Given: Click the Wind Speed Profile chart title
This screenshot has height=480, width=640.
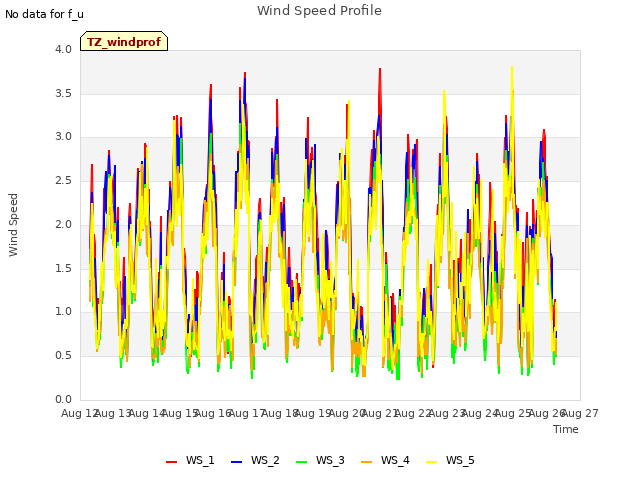Looking at the screenshot, I should point(319,11).
